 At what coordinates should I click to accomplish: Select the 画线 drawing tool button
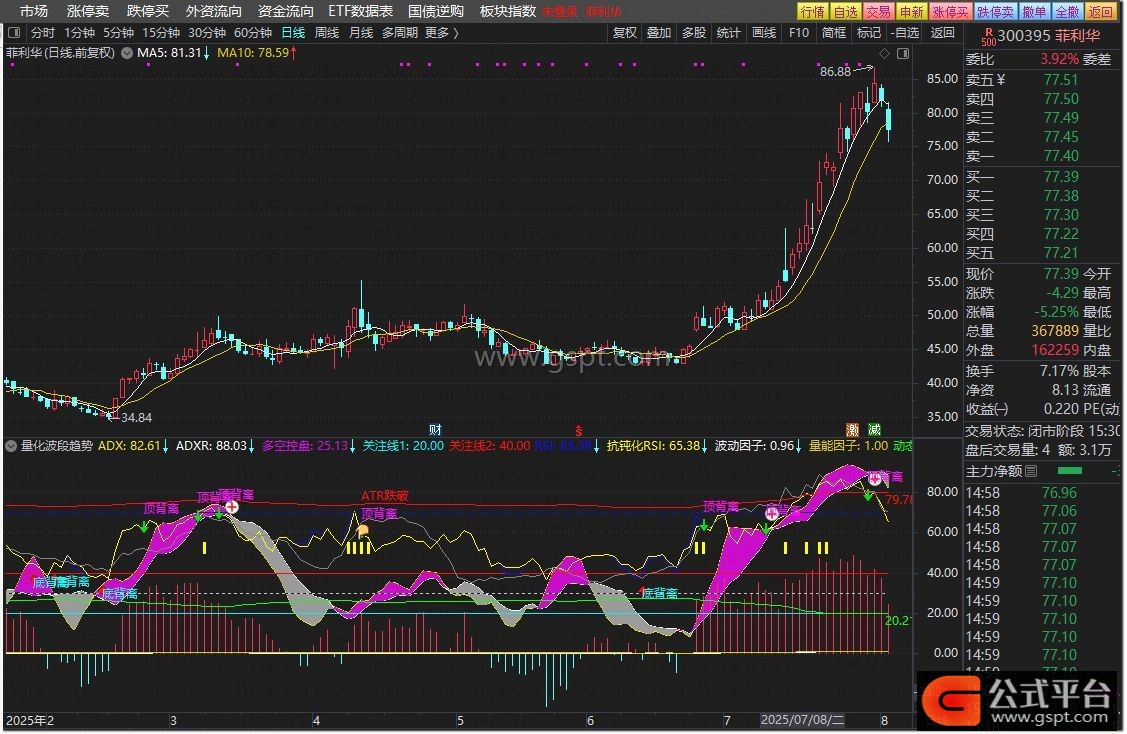(x=764, y=32)
